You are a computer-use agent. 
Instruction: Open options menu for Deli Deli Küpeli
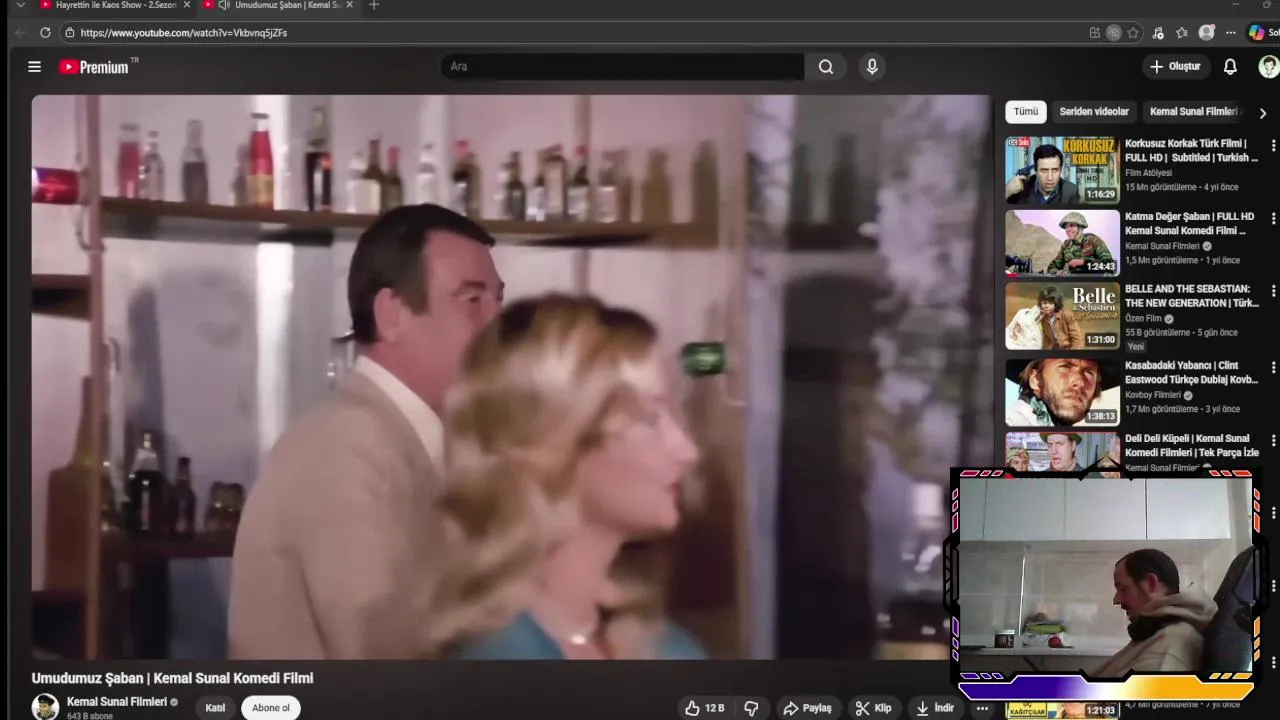tap(1273, 439)
